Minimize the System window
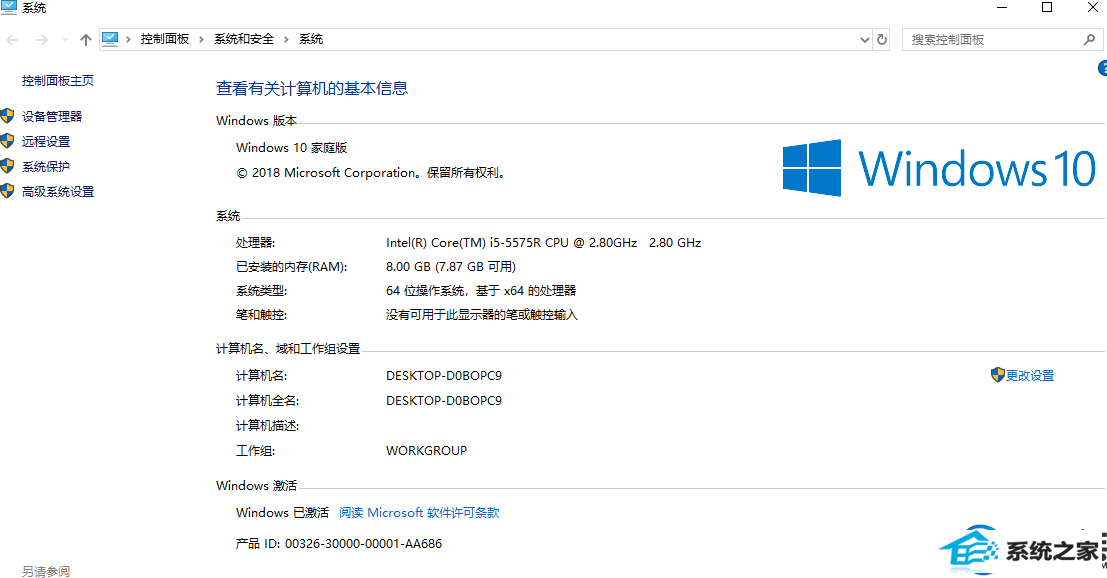 (x=1002, y=8)
